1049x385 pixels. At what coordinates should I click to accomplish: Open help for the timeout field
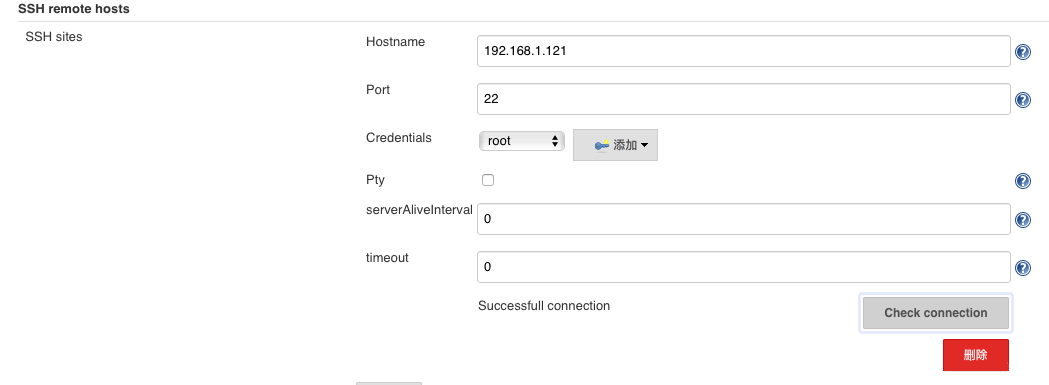(x=1022, y=268)
